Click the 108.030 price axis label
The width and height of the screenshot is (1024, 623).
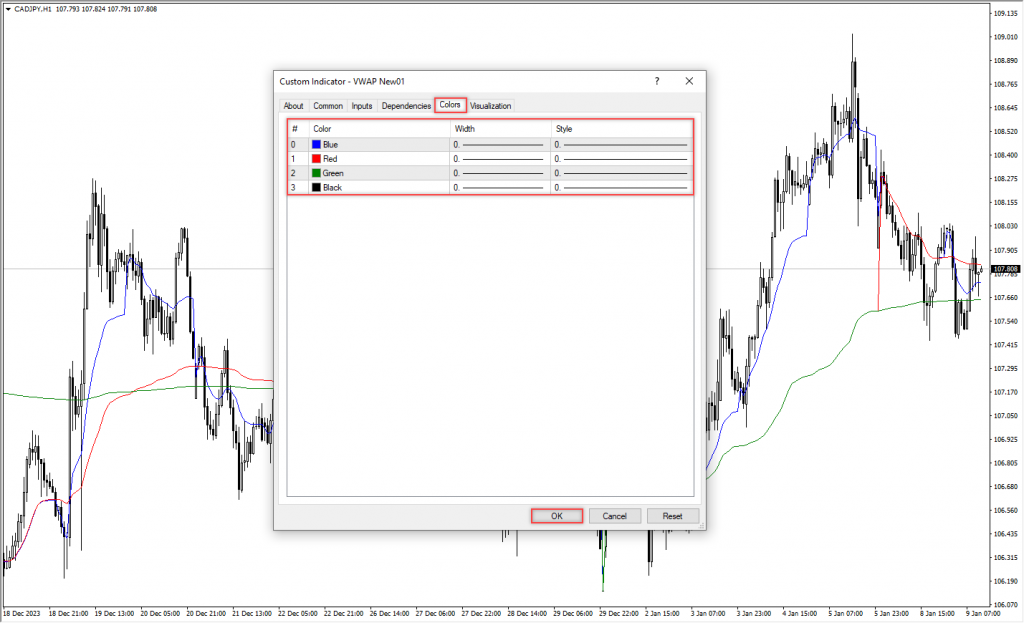1006,226
